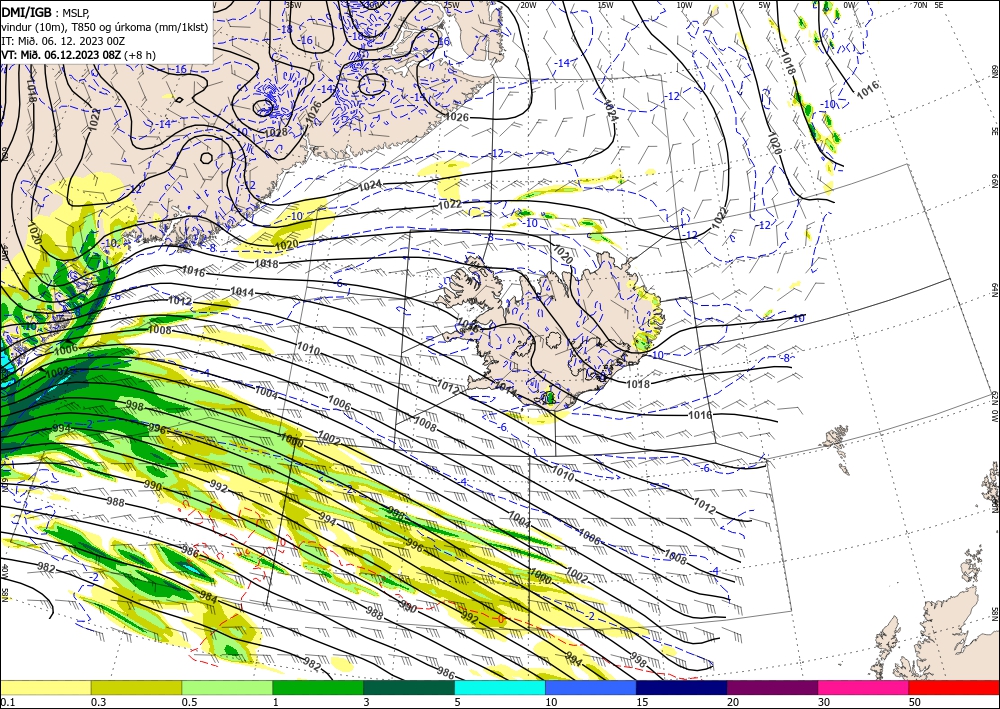Click the "IT: Mið. 06. 12. 2023 00Z" line
This screenshot has width=1000, height=709.
63,41
